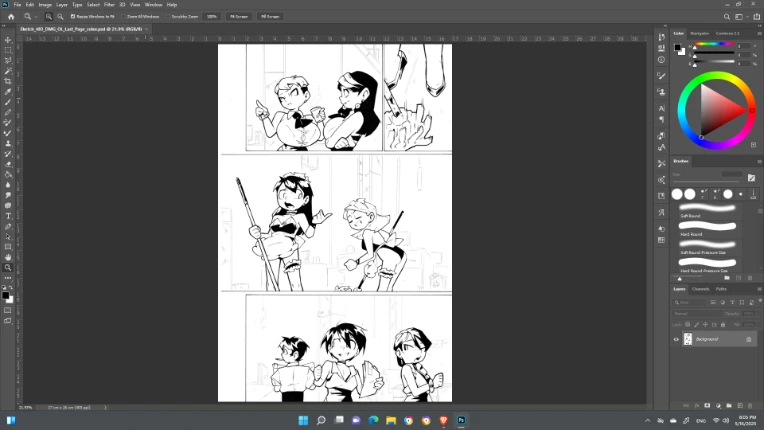The width and height of the screenshot is (764, 430).
Task: Select the Hand tool
Action: pyautogui.click(x=8, y=257)
